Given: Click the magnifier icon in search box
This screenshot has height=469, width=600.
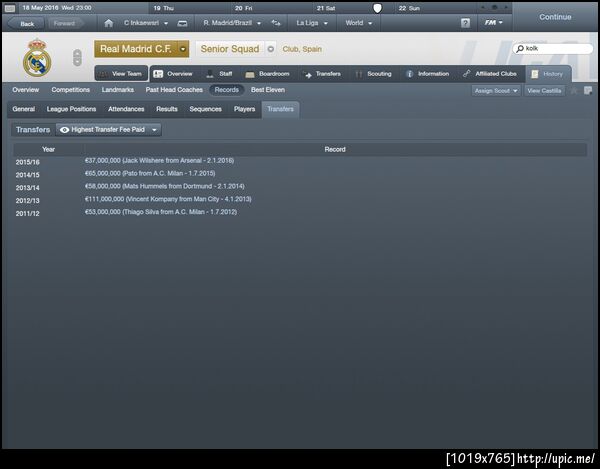Looking at the screenshot, I should (520, 49).
